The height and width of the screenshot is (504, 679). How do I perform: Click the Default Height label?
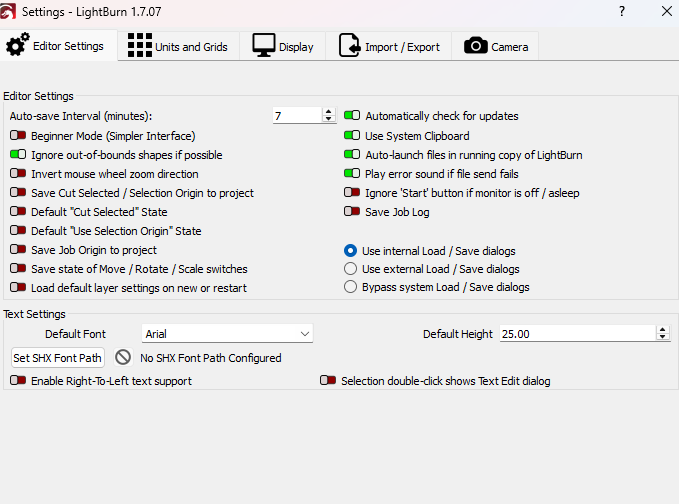[458, 334]
